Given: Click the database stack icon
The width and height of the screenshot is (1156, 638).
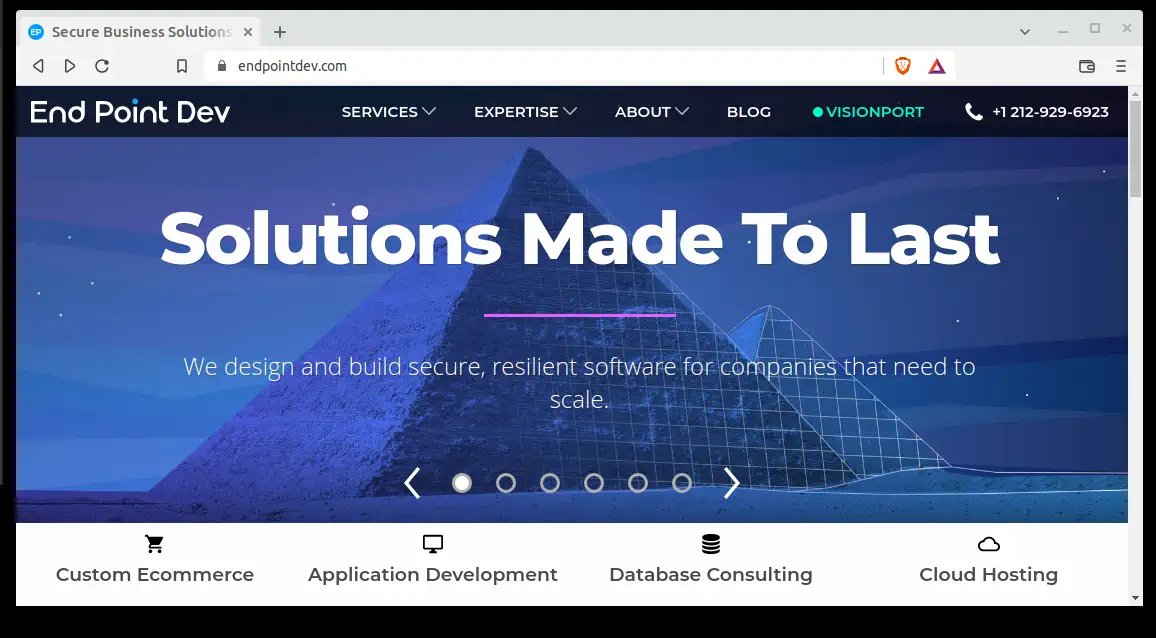Looking at the screenshot, I should click(711, 544).
